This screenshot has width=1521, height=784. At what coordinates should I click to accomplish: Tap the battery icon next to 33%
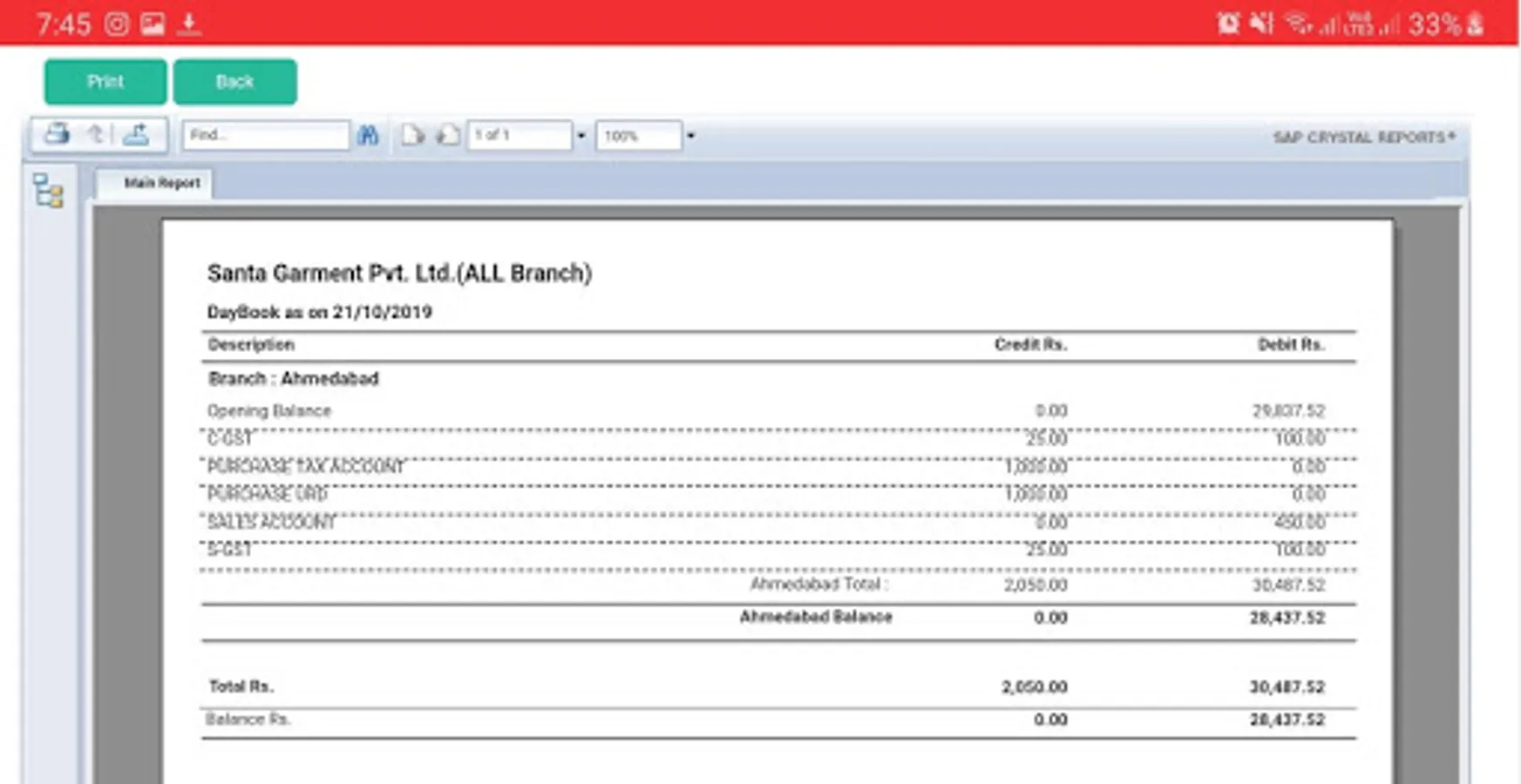click(x=1475, y=24)
